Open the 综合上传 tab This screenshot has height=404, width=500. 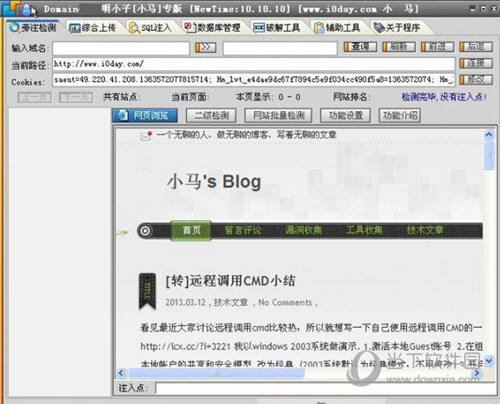click(92, 28)
